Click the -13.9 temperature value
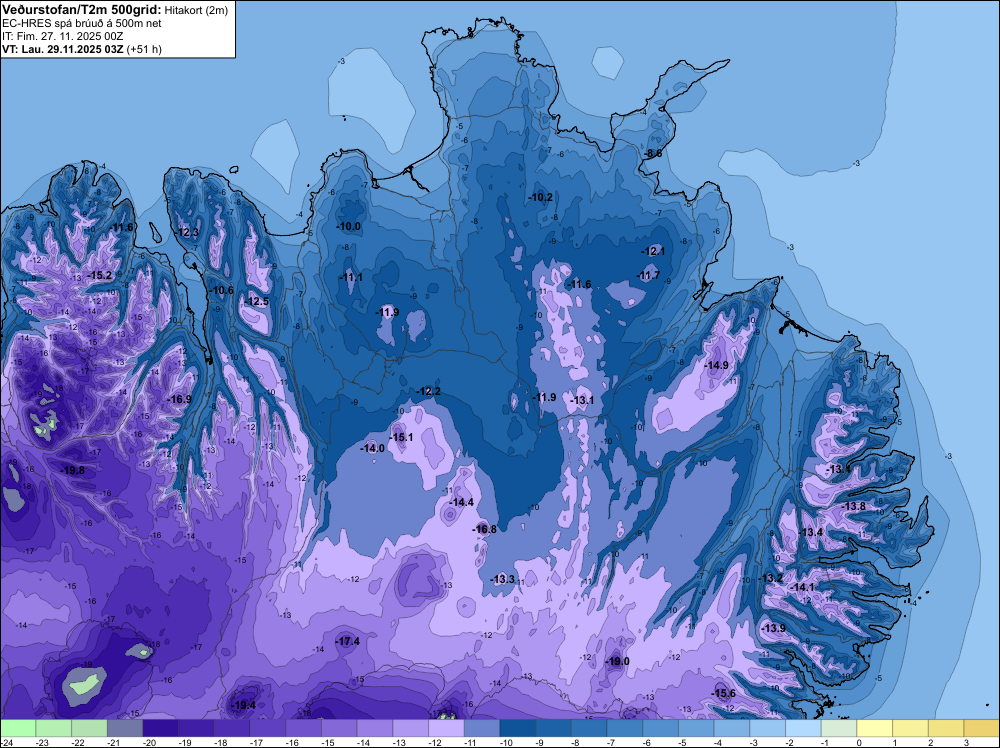This screenshot has width=1000, height=748. click(x=774, y=628)
